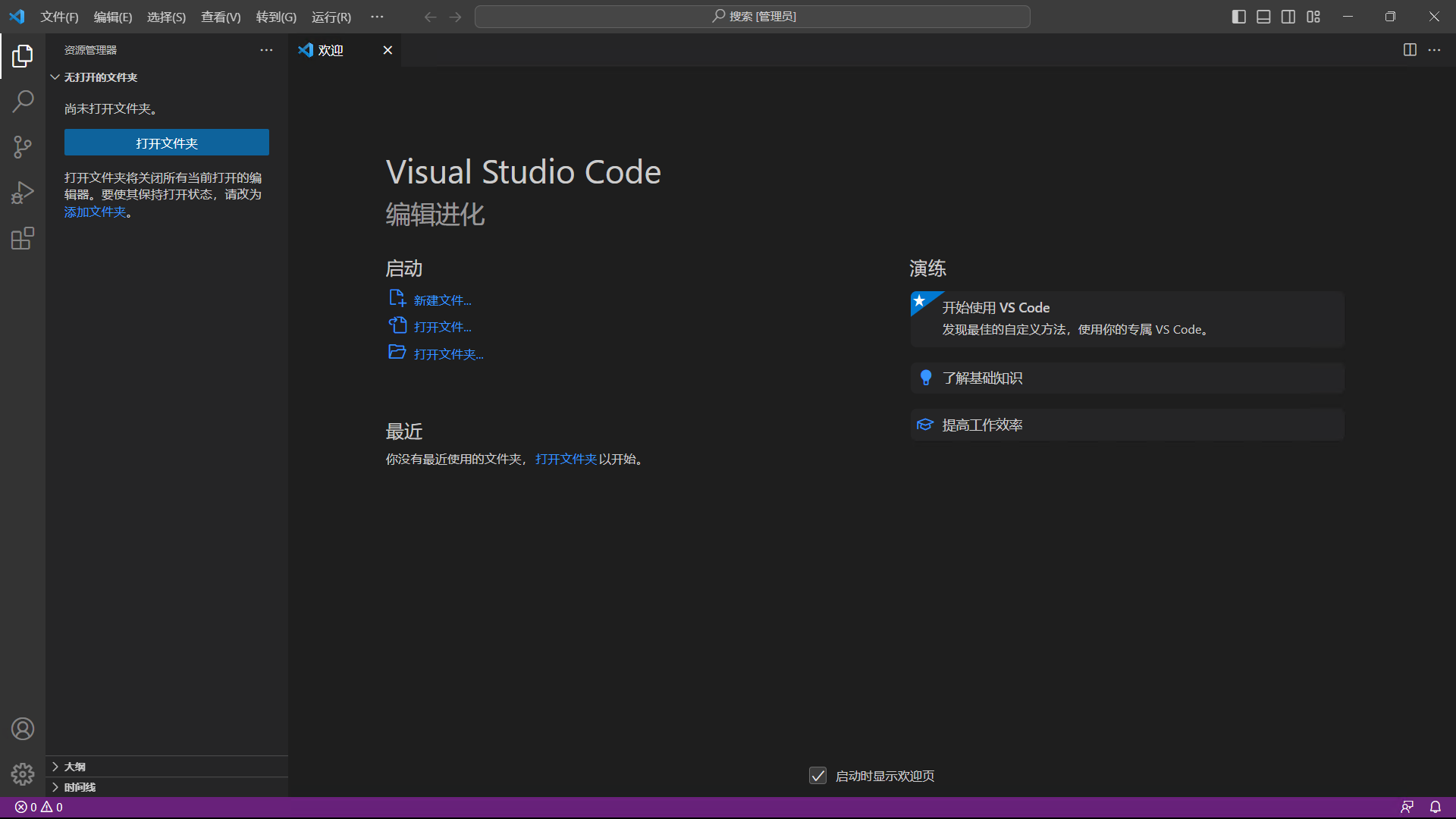Toggle the secondary side bar layout icon

[1288, 17]
